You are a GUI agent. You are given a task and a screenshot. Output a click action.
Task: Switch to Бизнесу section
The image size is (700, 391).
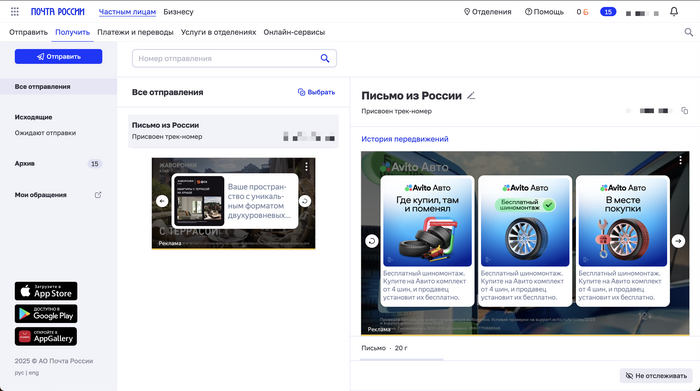coord(178,12)
